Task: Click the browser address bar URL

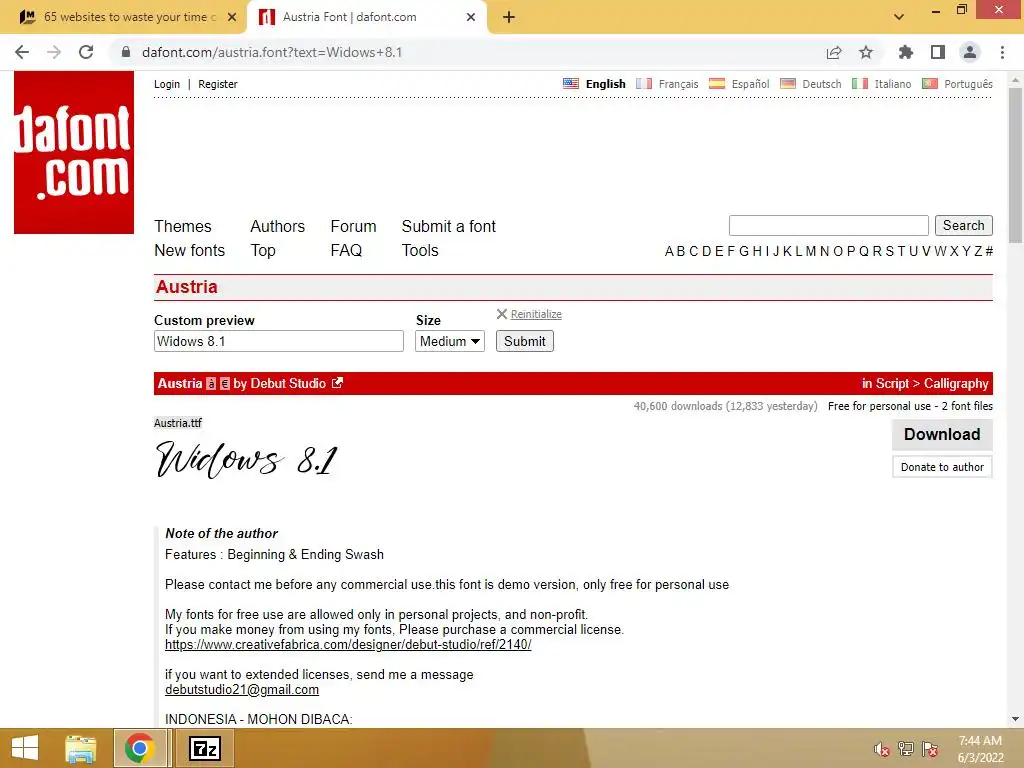Action: click(272, 52)
